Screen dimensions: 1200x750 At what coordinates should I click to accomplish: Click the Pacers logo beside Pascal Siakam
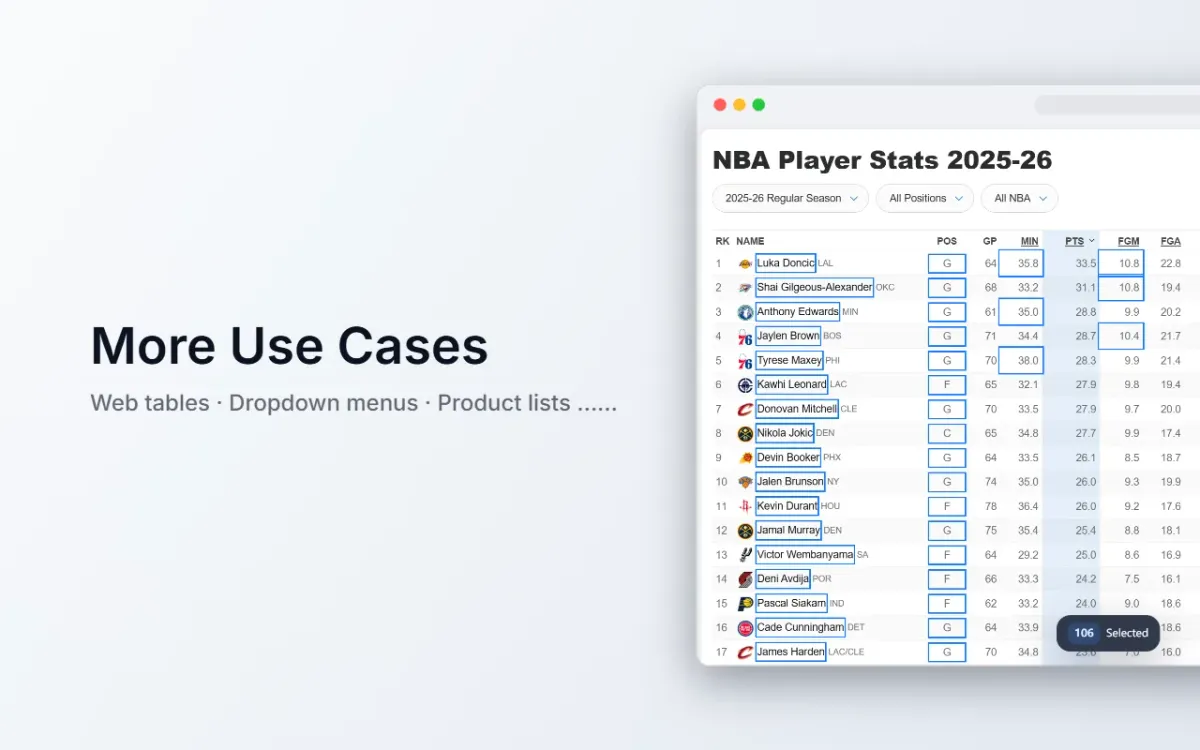tap(745, 604)
